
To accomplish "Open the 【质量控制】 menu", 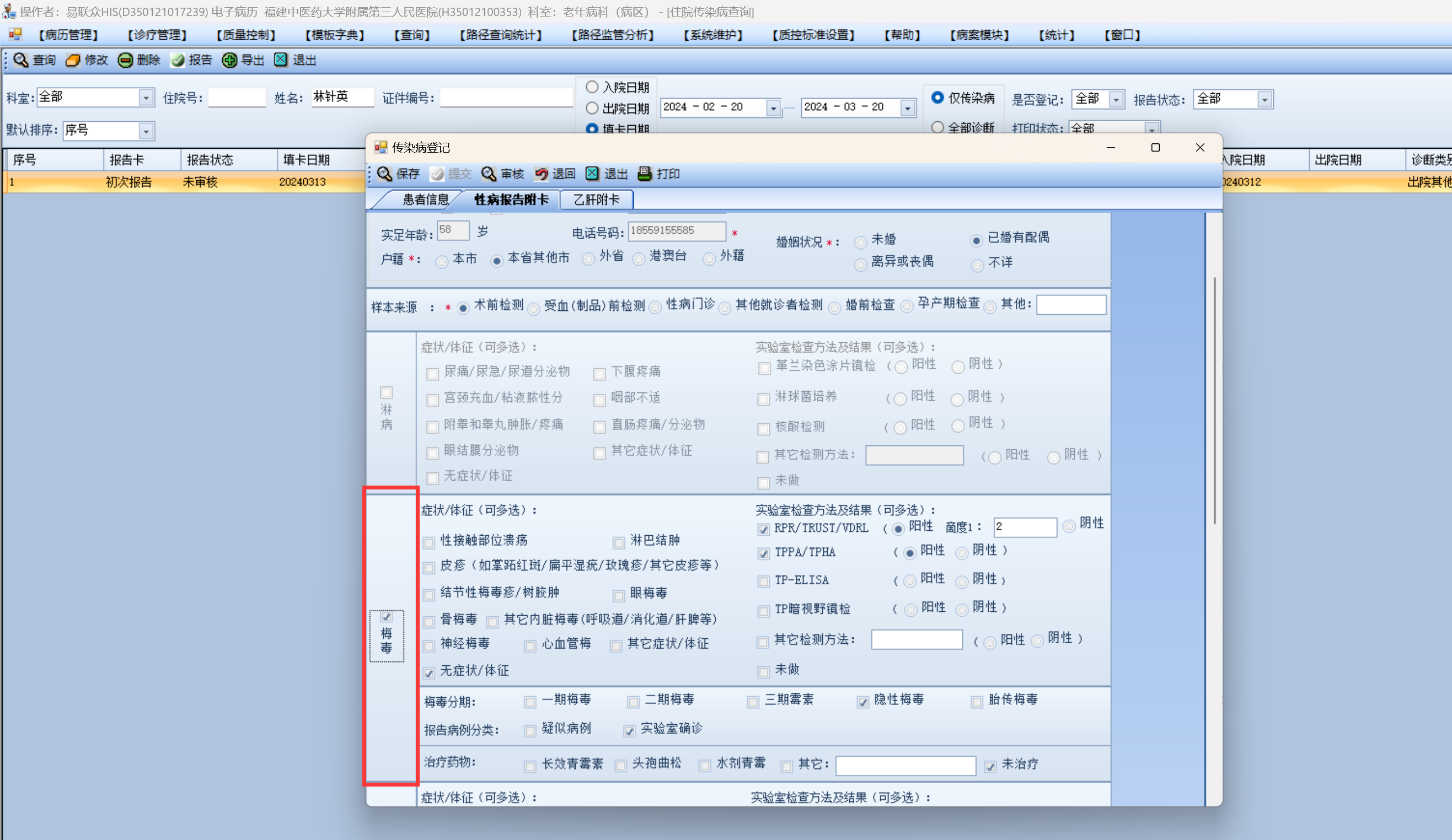I will coord(246,35).
